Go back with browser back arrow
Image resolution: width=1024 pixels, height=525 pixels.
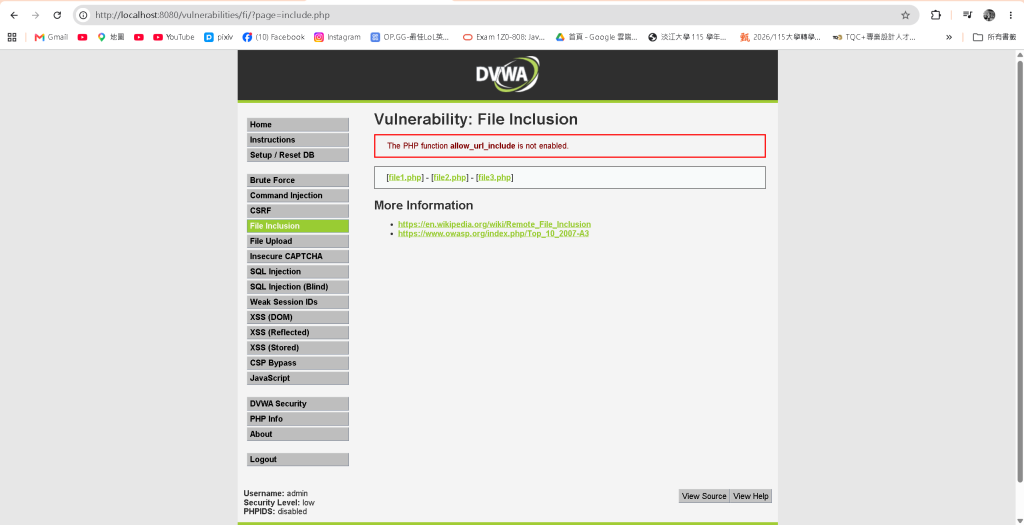tap(14, 15)
